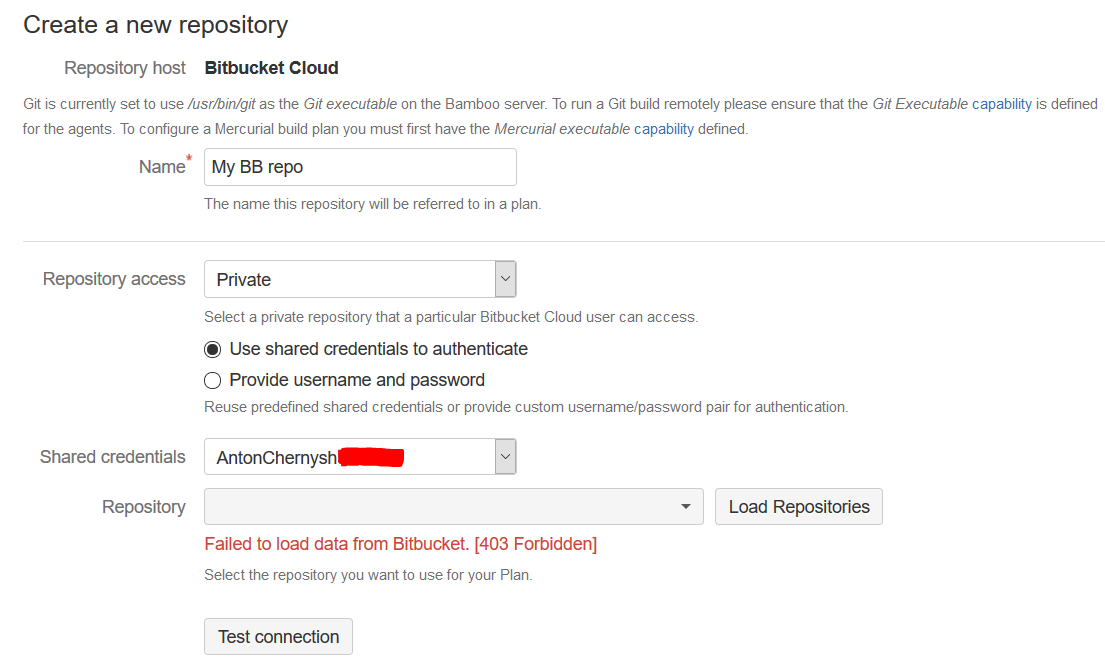Screen dimensions: 1105x671
Task: Select the 'My BB repo' text field
Action: click(x=360, y=166)
